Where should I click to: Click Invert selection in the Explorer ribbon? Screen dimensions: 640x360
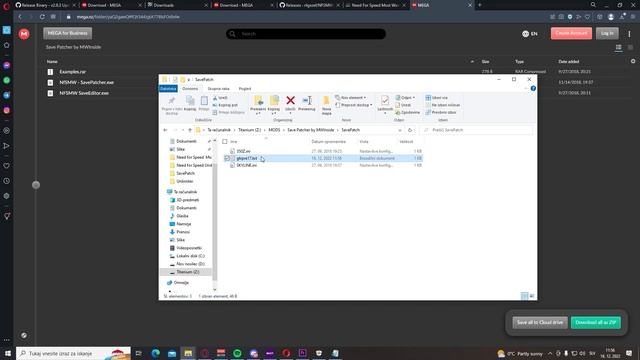pyautogui.click(x=440, y=112)
